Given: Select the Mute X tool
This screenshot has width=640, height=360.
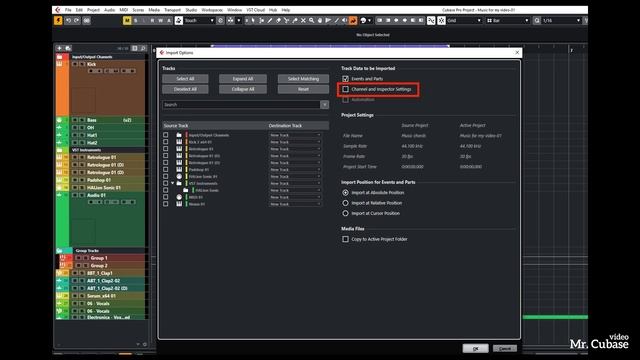Looking at the screenshot, I should (303, 20).
